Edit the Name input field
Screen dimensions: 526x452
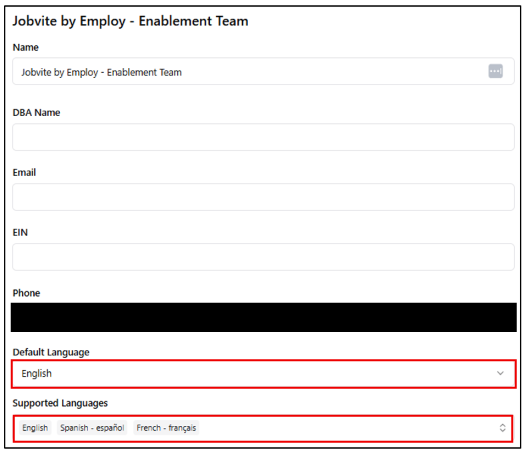point(263,71)
